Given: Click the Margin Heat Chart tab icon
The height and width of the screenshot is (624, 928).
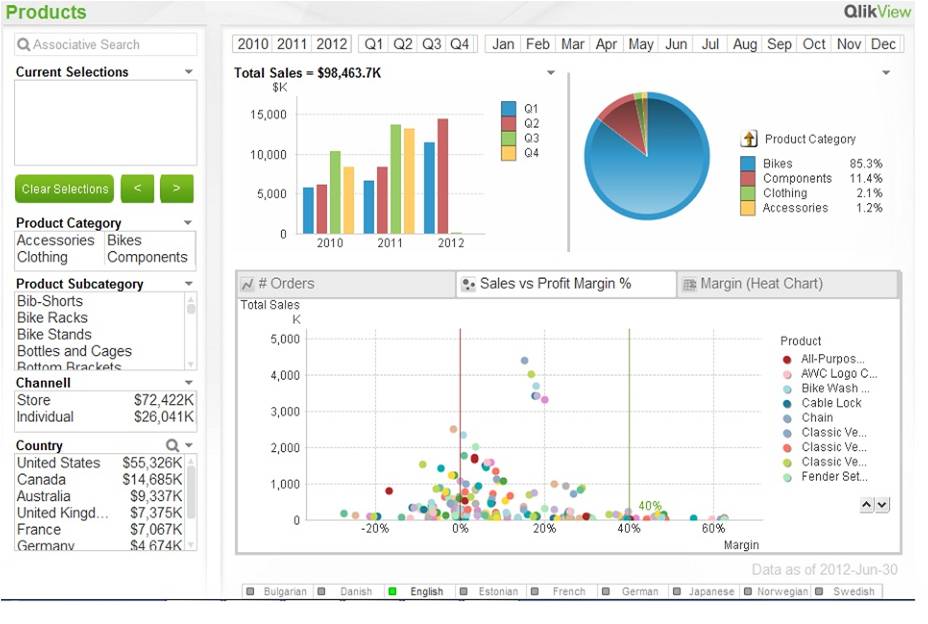Looking at the screenshot, I should (688, 285).
